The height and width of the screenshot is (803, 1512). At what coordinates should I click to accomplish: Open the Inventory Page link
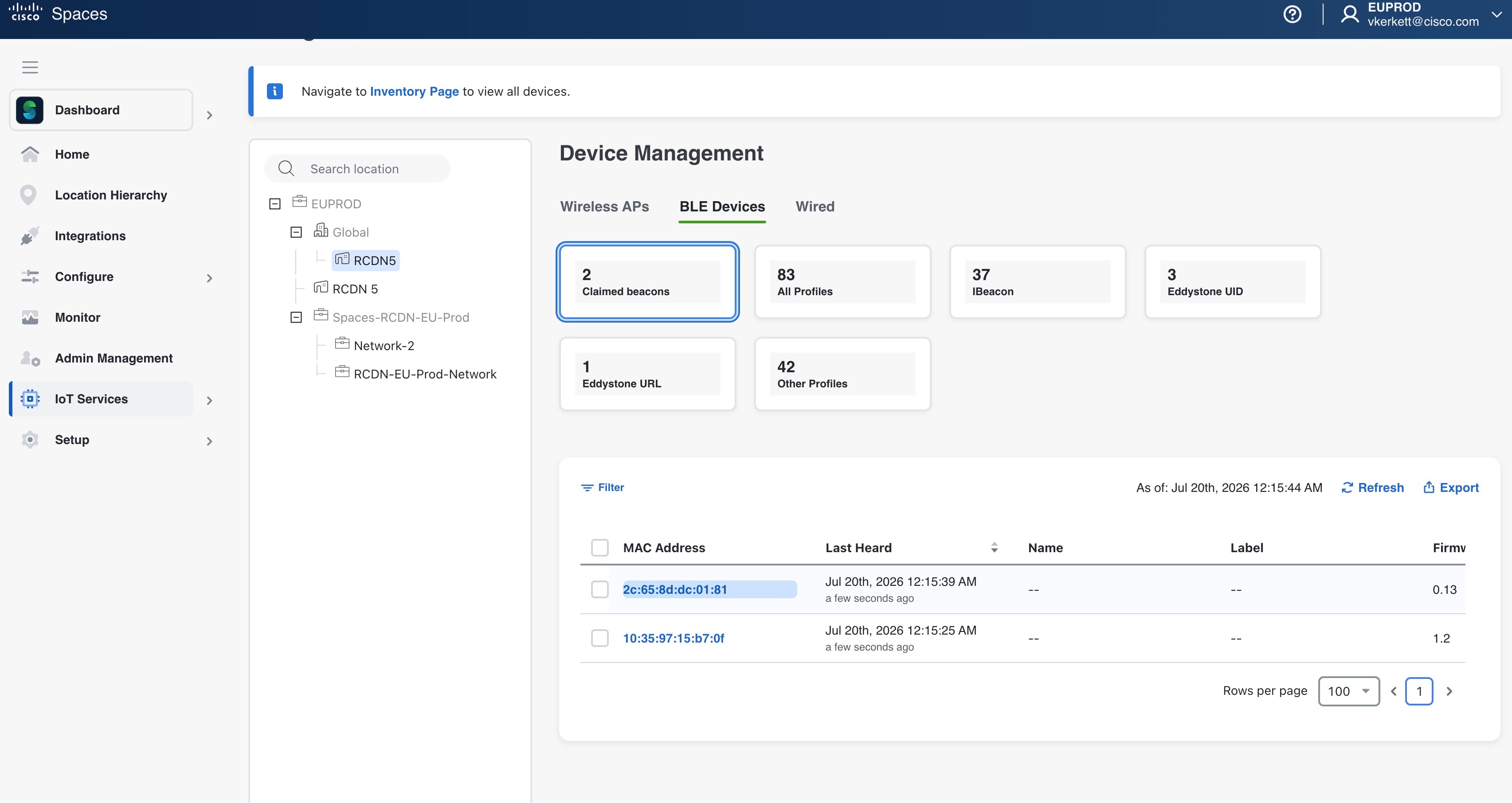pyautogui.click(x=415, y=91)
